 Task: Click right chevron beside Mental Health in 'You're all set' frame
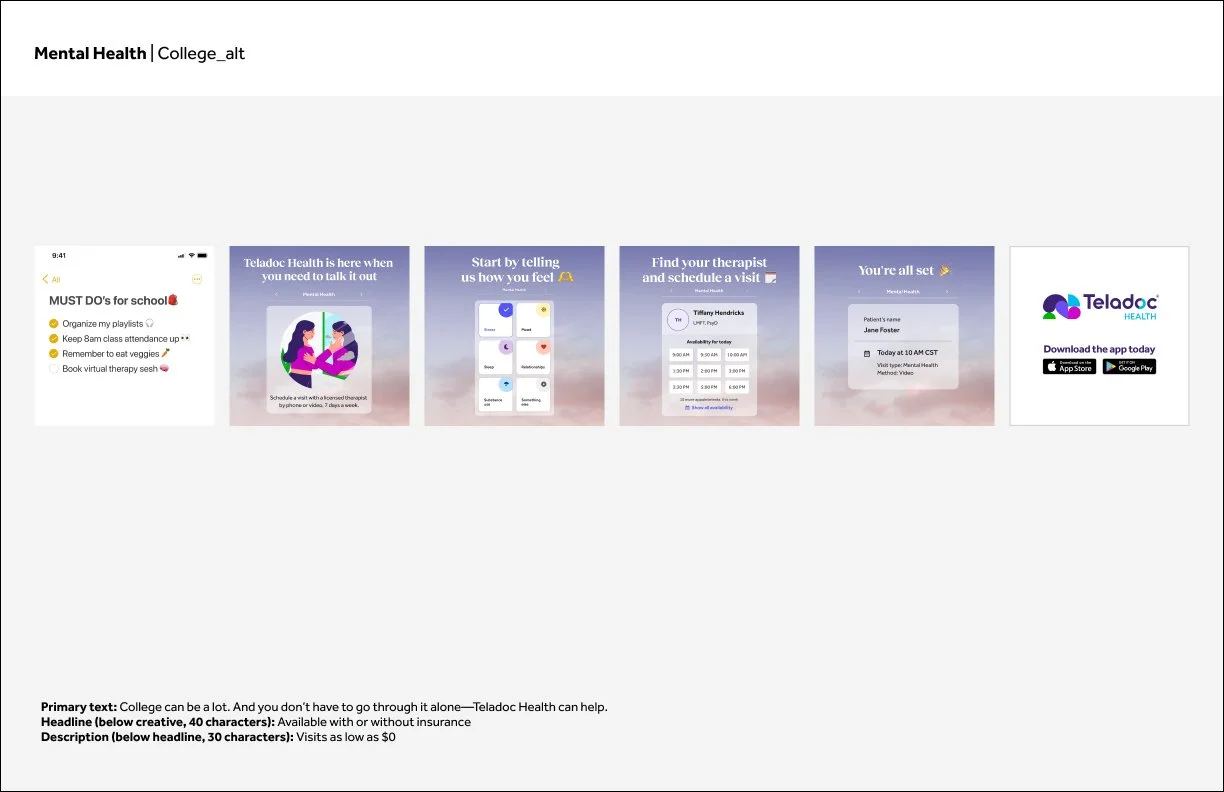[947, 291]
